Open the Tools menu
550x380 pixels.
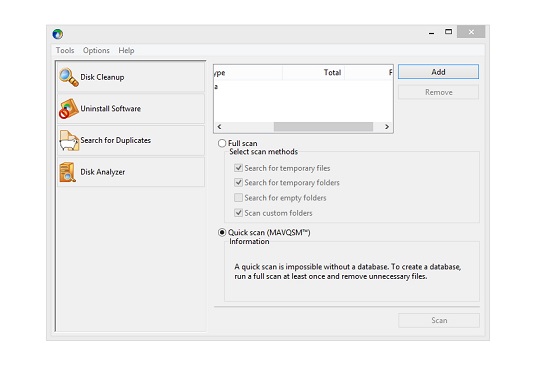65,51
